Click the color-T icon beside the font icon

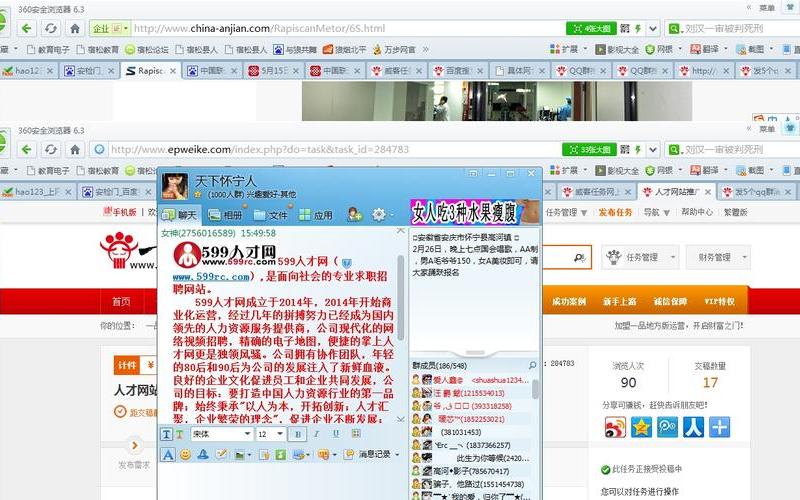pyautogui.click(x=180, y=434)
